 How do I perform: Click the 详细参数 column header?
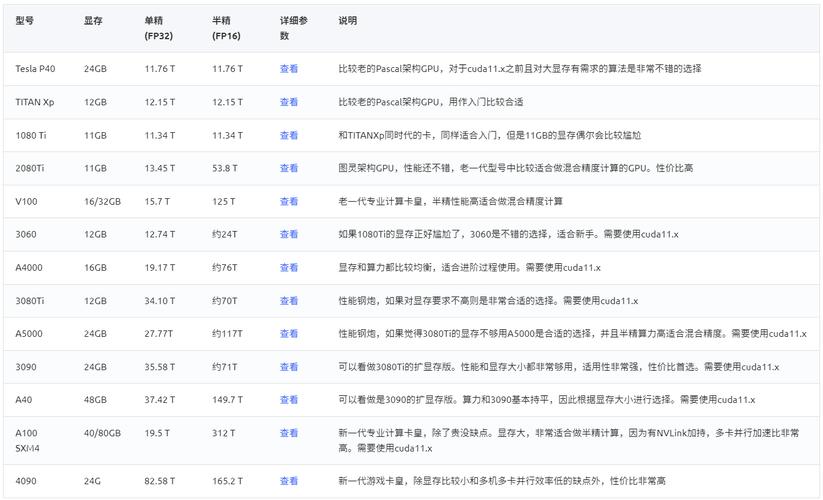tap(294, 28)
